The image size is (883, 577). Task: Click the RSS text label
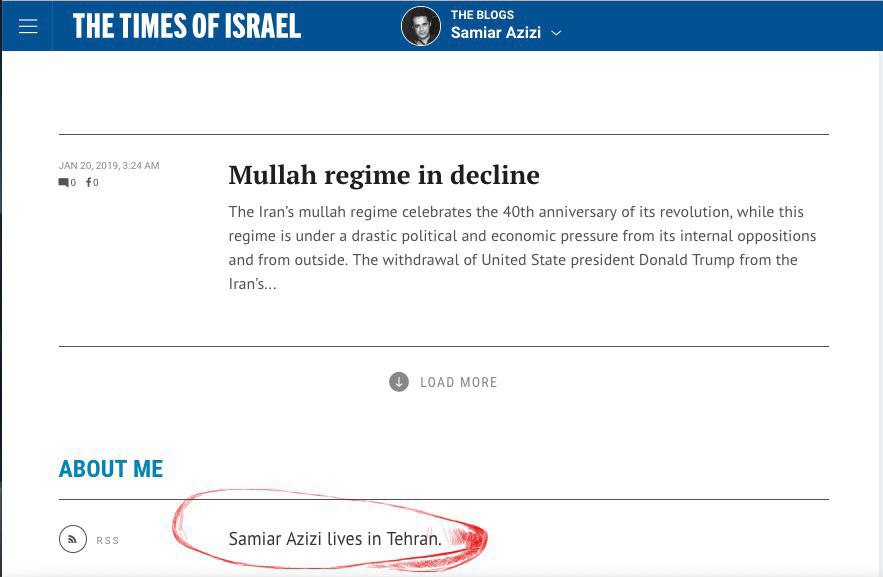(x=108, y=541)
